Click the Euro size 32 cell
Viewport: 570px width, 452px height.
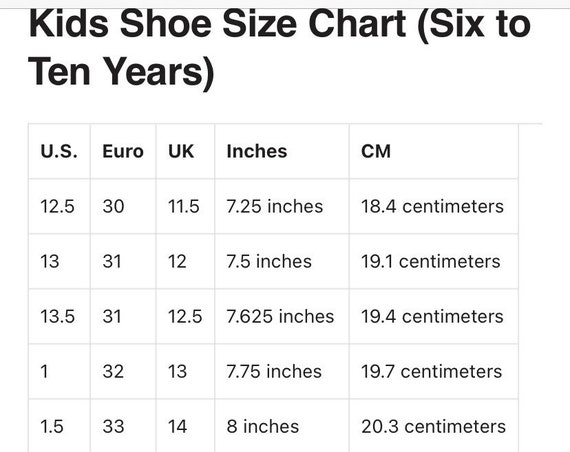(x=123, y=371)
